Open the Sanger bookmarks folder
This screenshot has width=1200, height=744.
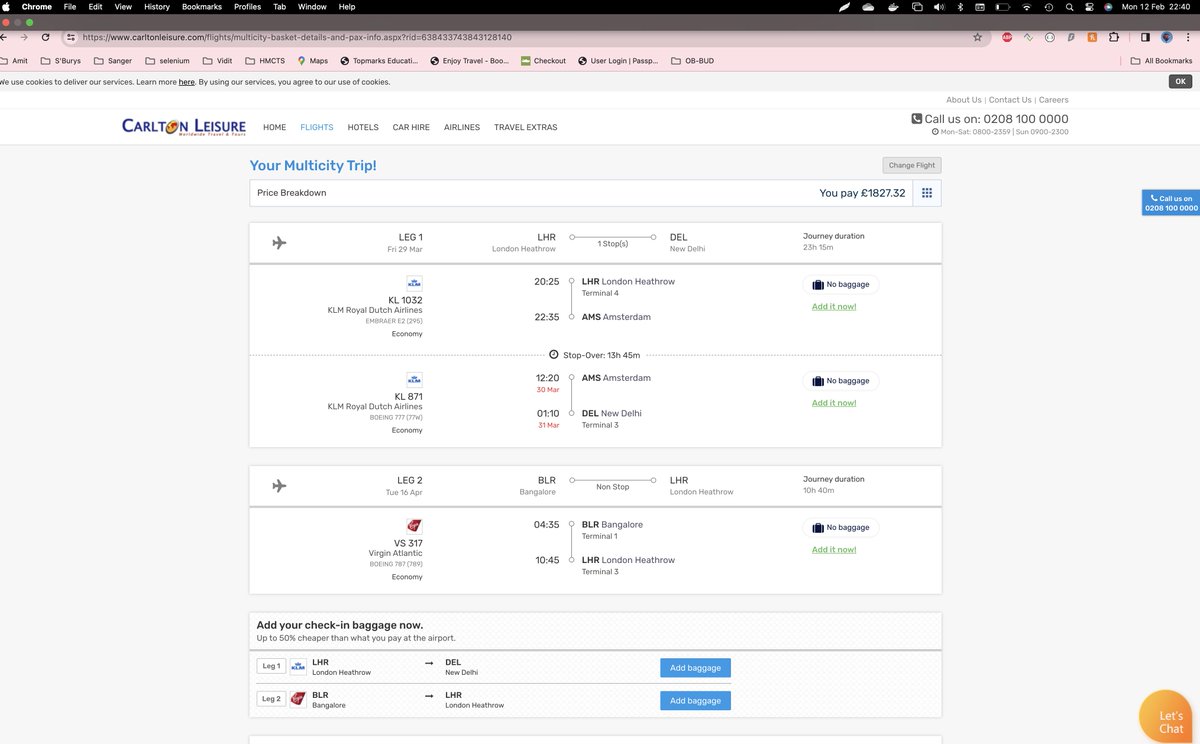pyautogui.click(x=112, y=60)
